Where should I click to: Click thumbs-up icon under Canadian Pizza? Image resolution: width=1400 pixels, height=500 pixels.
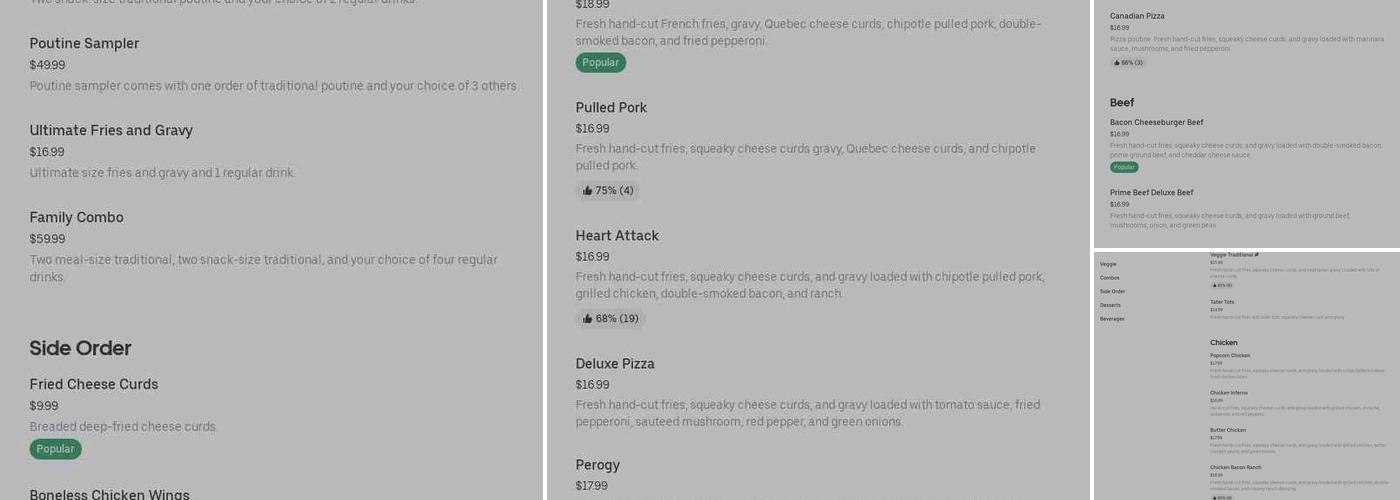1116,63
